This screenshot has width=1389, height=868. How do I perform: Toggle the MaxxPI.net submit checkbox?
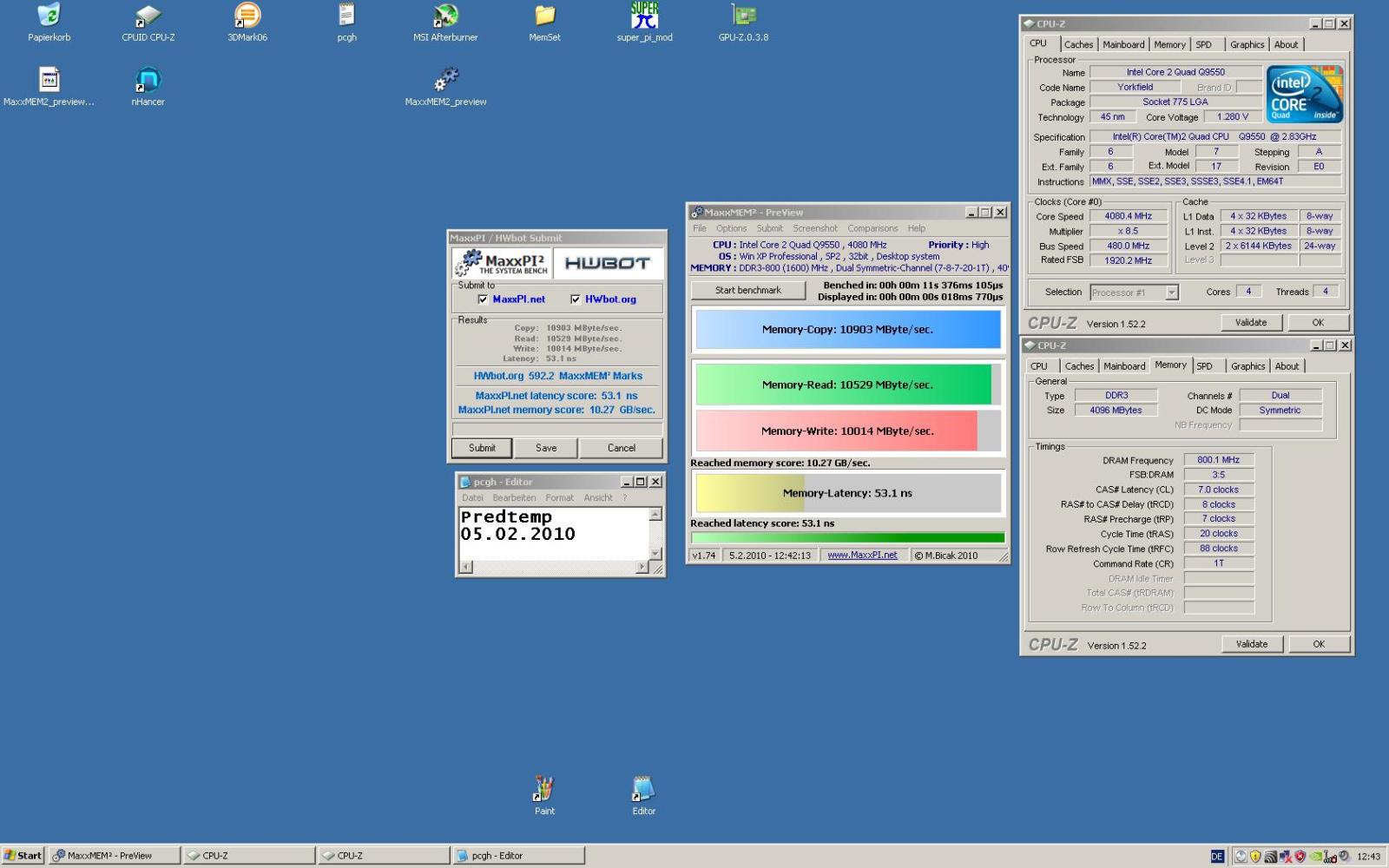[483, 299]
